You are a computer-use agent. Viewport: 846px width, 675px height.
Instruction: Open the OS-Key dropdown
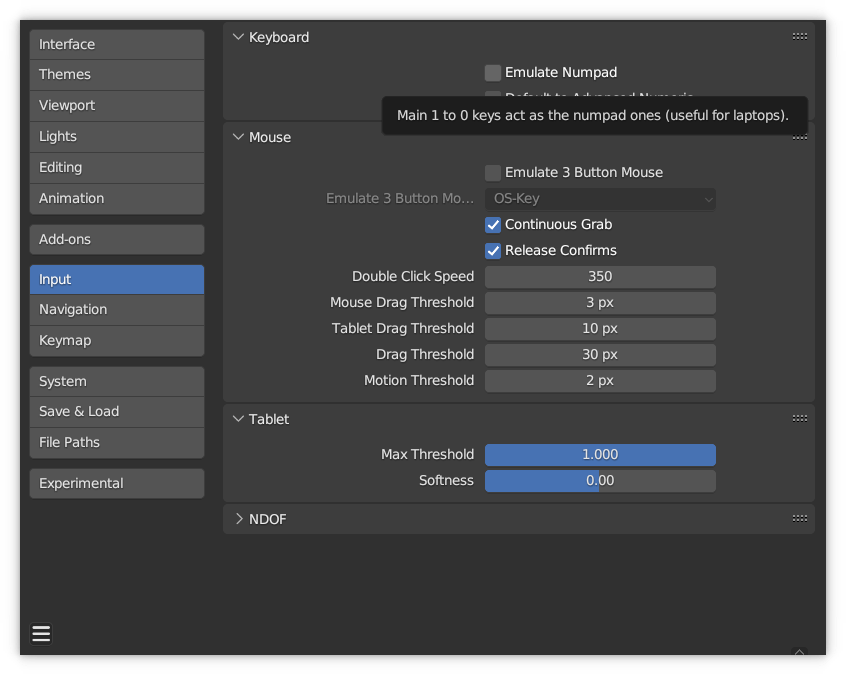pyautogui.click(x=600, y=199)
